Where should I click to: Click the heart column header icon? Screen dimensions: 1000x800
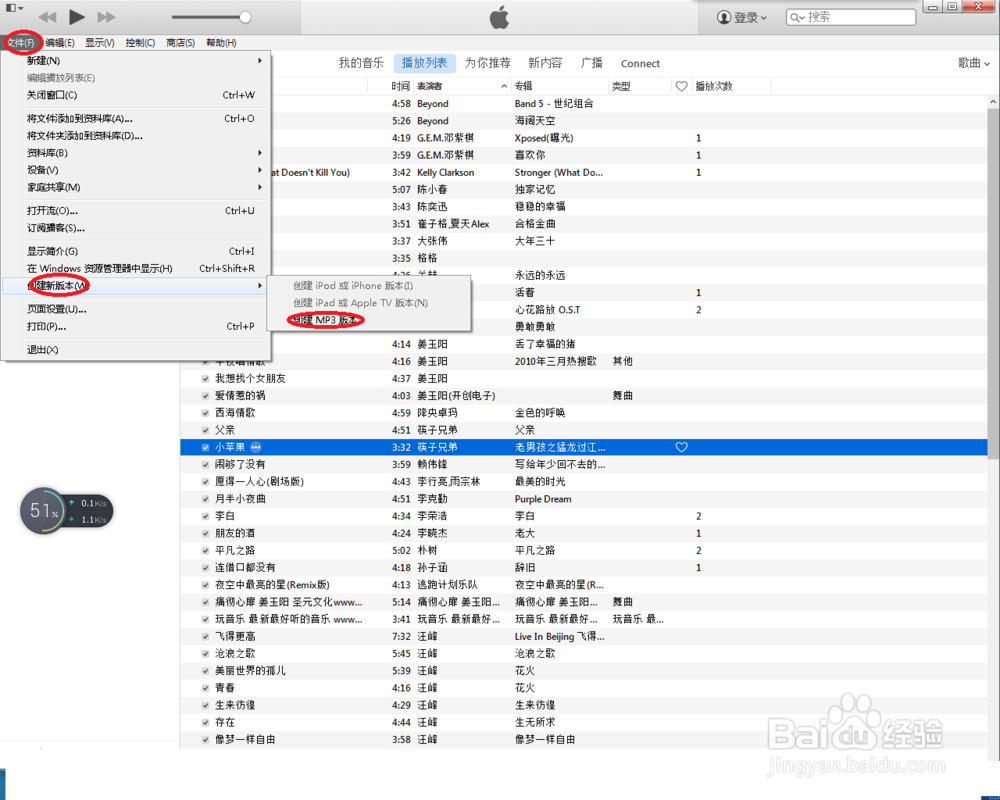click(681, 86)
